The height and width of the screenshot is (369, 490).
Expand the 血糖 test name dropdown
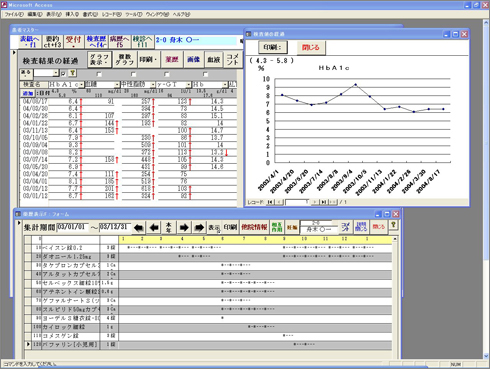click(x=117, y=85)
